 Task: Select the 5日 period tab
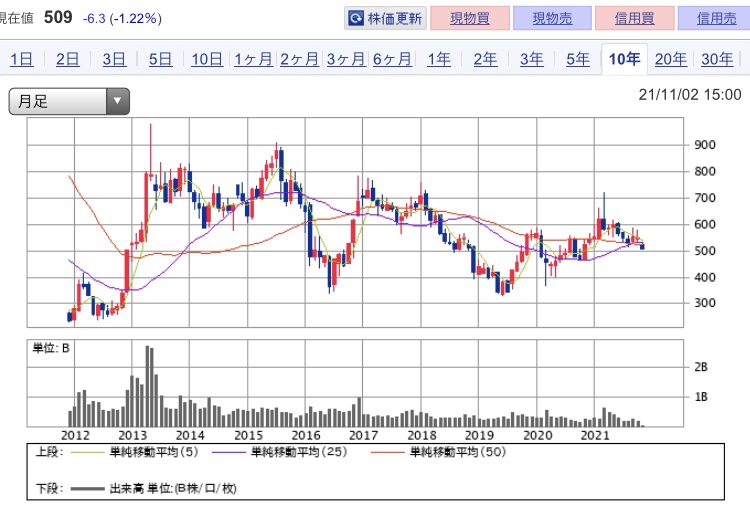click(x=160, y=59)
